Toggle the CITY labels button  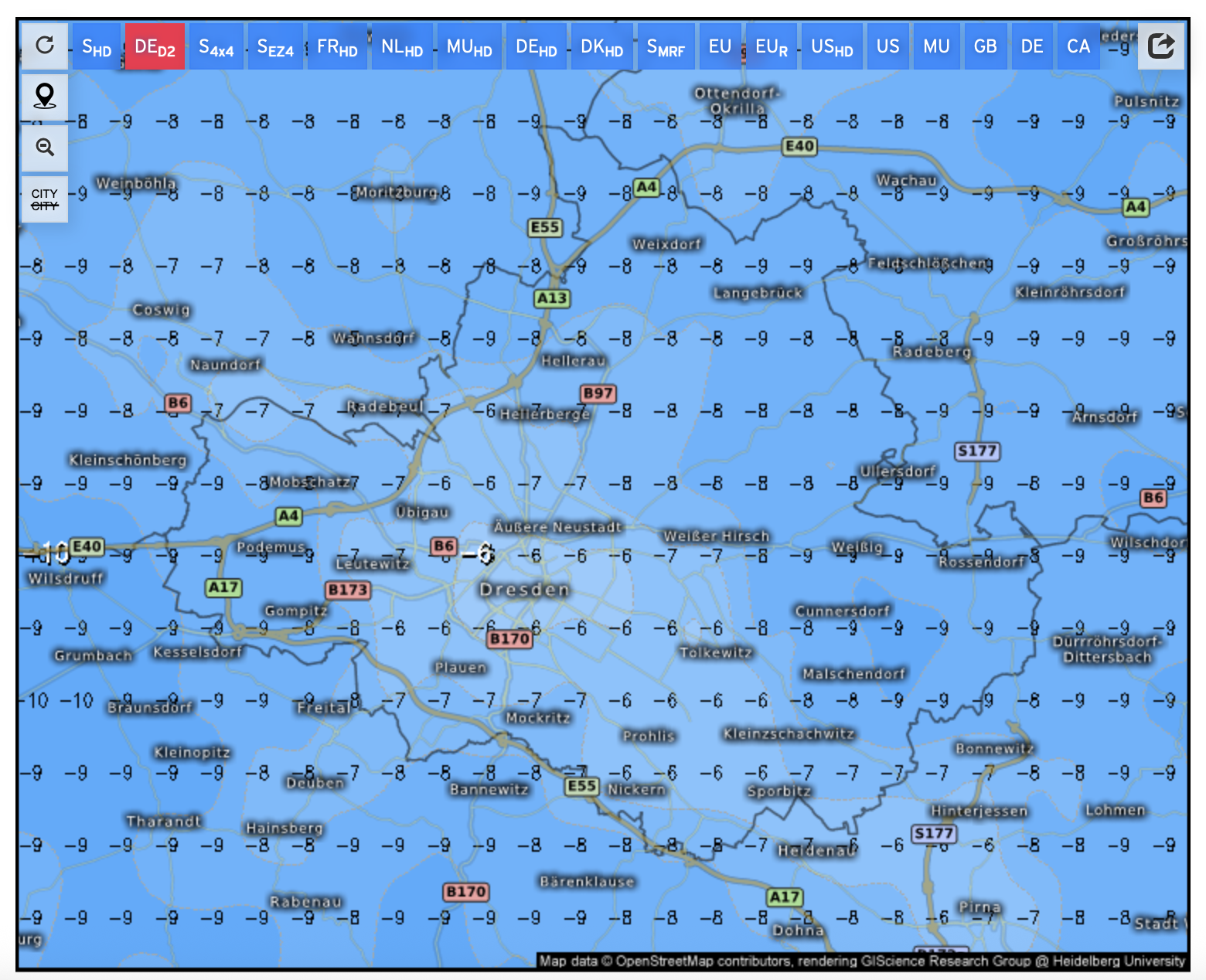coord(45,199)
